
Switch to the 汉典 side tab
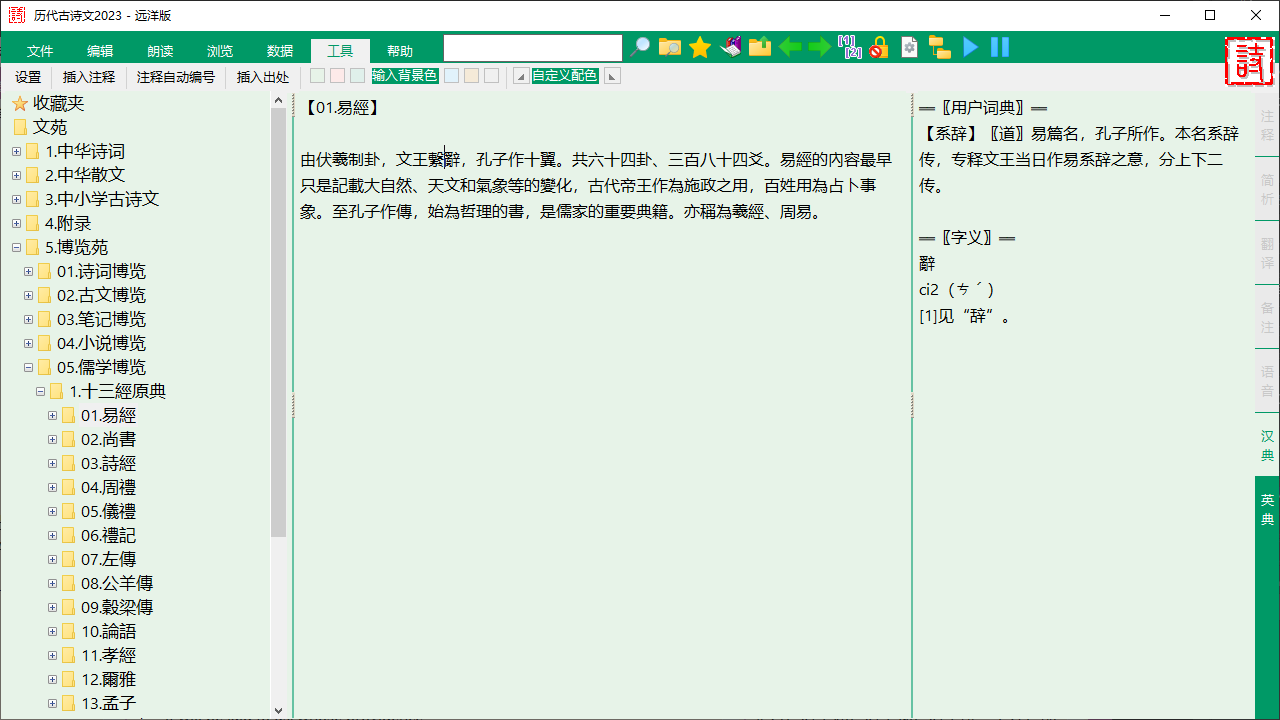coord(1266,447)
